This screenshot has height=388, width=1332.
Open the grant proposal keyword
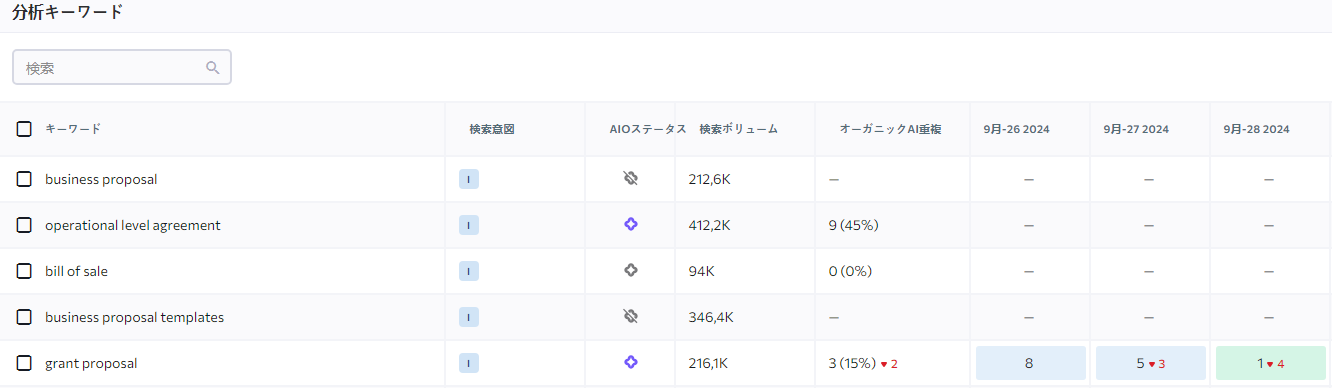click(x=91, y=363)
